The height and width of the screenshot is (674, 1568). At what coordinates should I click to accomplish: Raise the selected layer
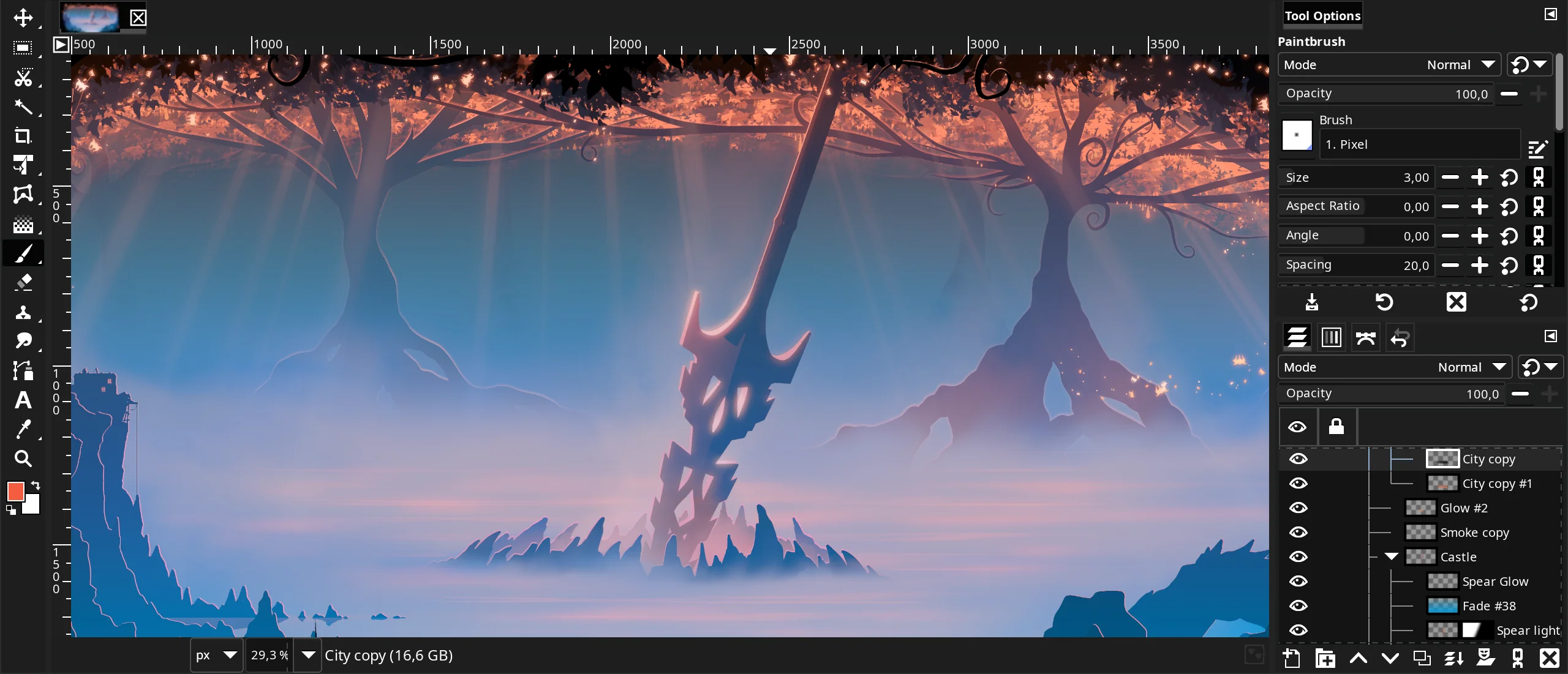click(x=1358, y=658)
